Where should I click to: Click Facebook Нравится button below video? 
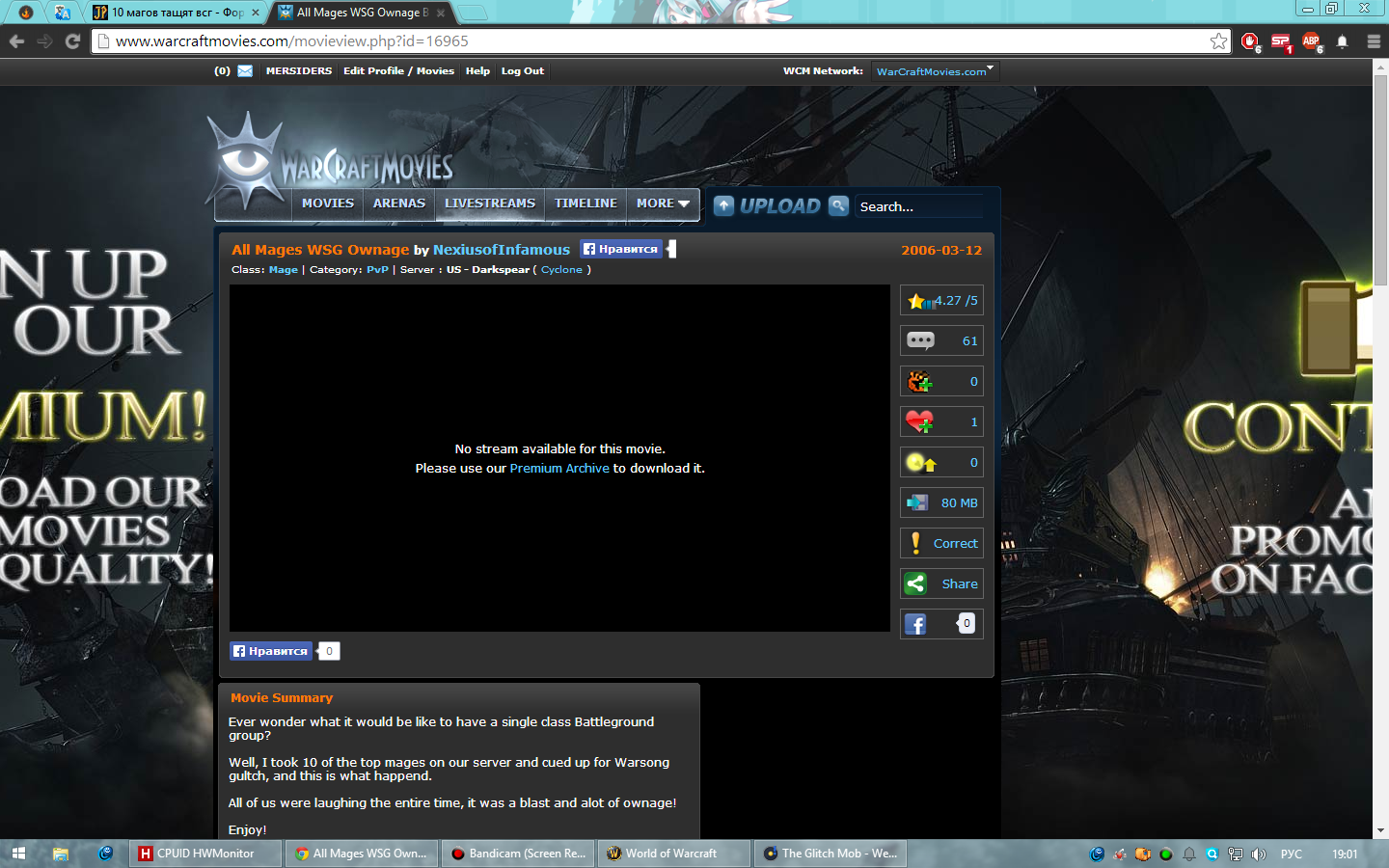click(271, 651)
